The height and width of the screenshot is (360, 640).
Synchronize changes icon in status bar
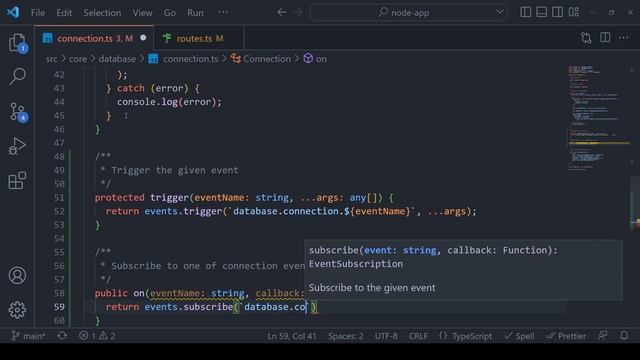[x=62, y=336]
